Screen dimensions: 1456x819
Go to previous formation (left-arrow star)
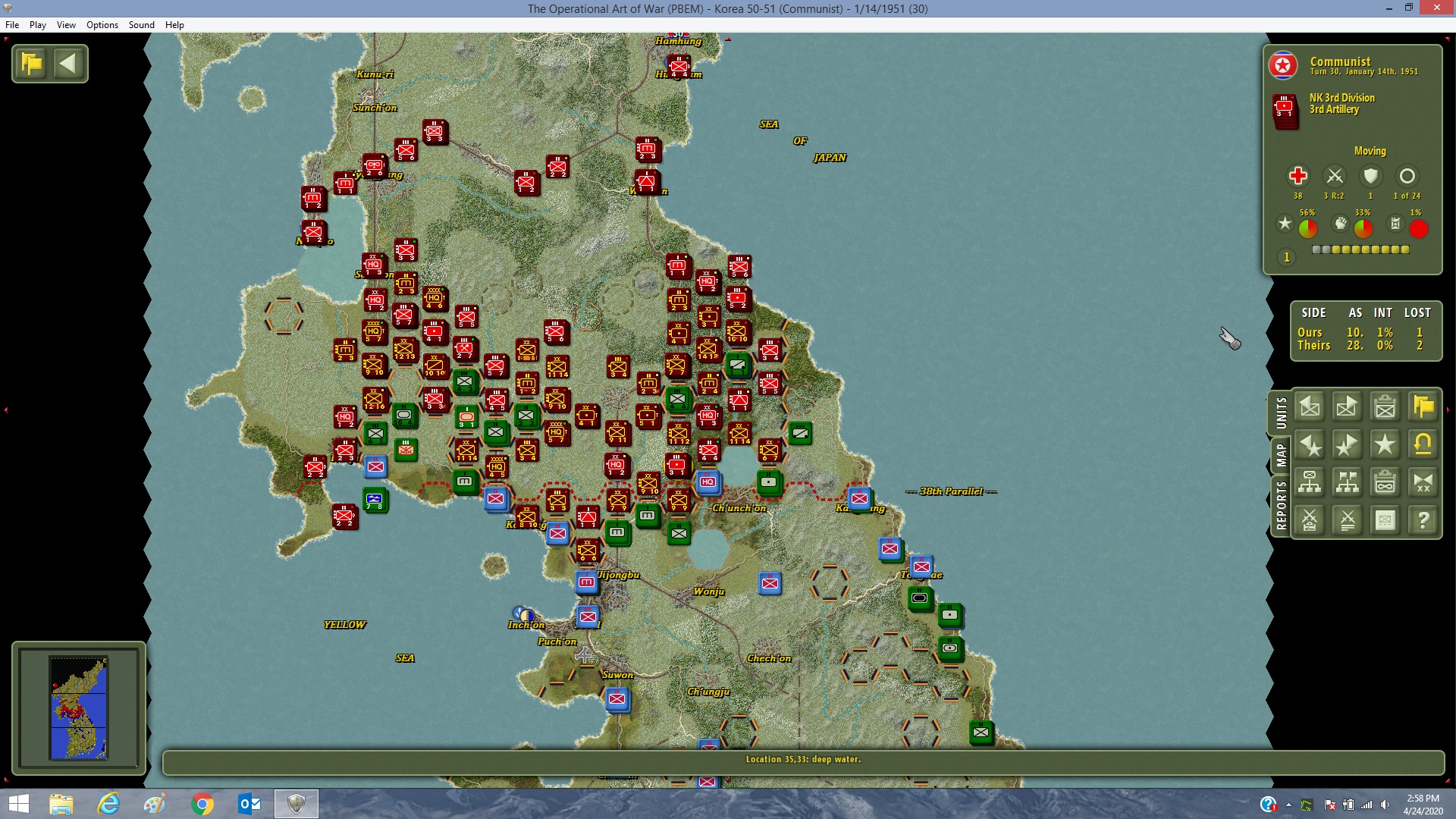(x=1310, y=445)
